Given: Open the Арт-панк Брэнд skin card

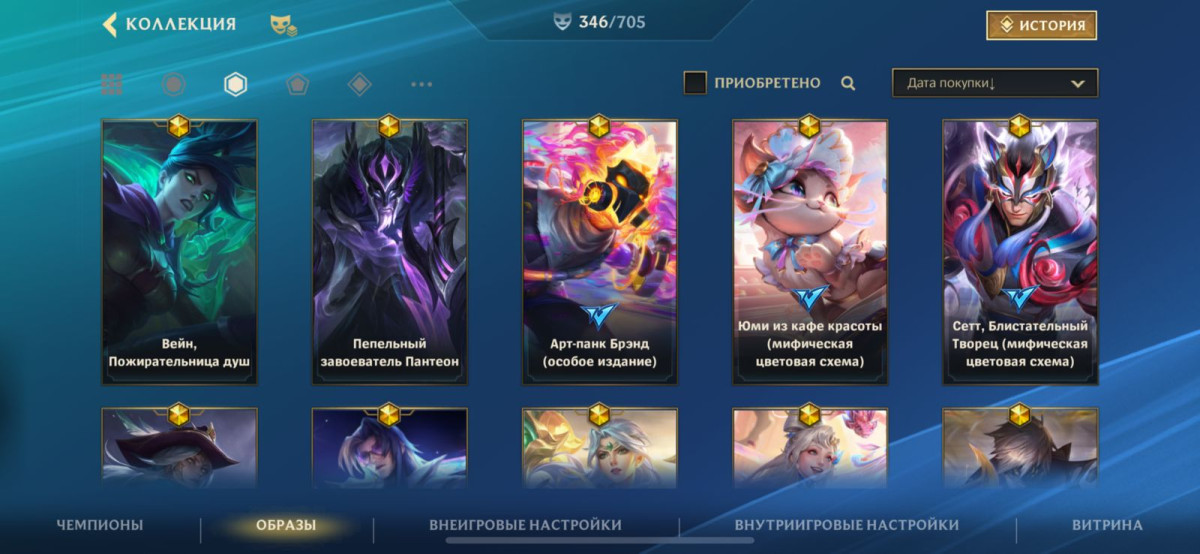Looking at the screenshot, I should pos(600,252).
